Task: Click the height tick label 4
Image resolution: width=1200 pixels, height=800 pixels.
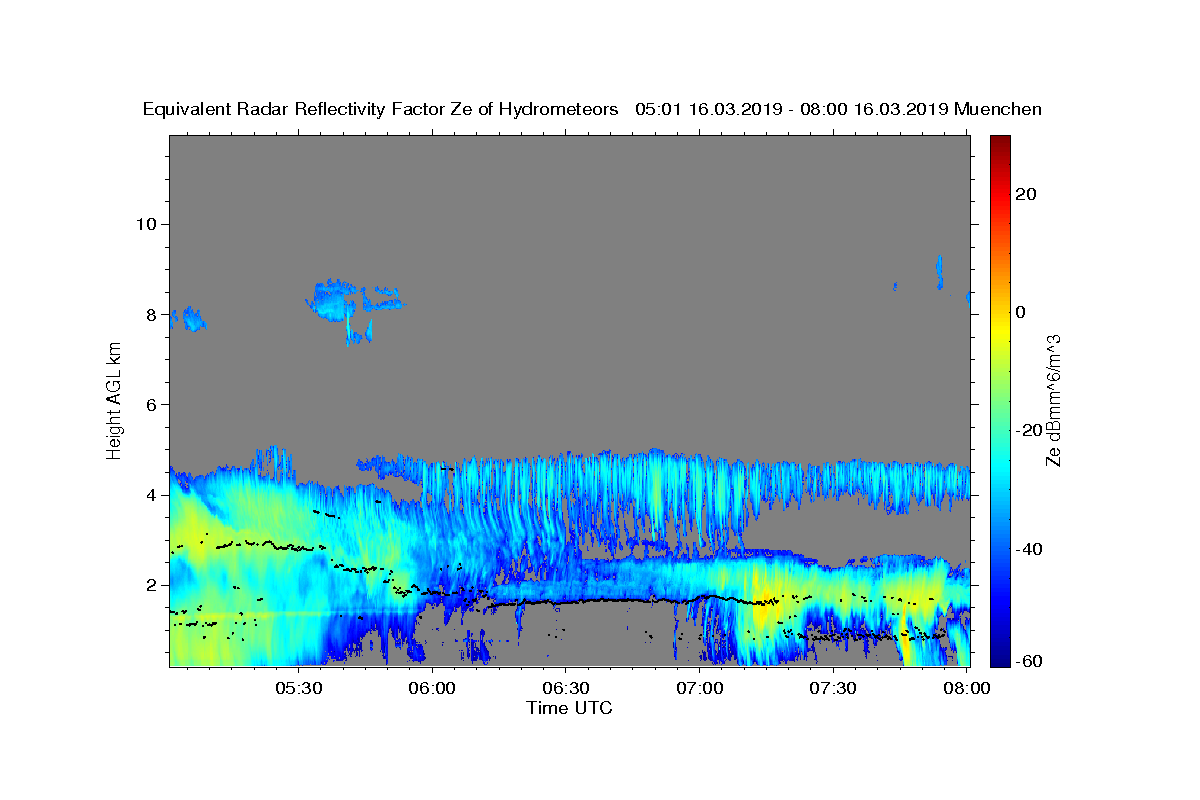Action: (151, 495)
